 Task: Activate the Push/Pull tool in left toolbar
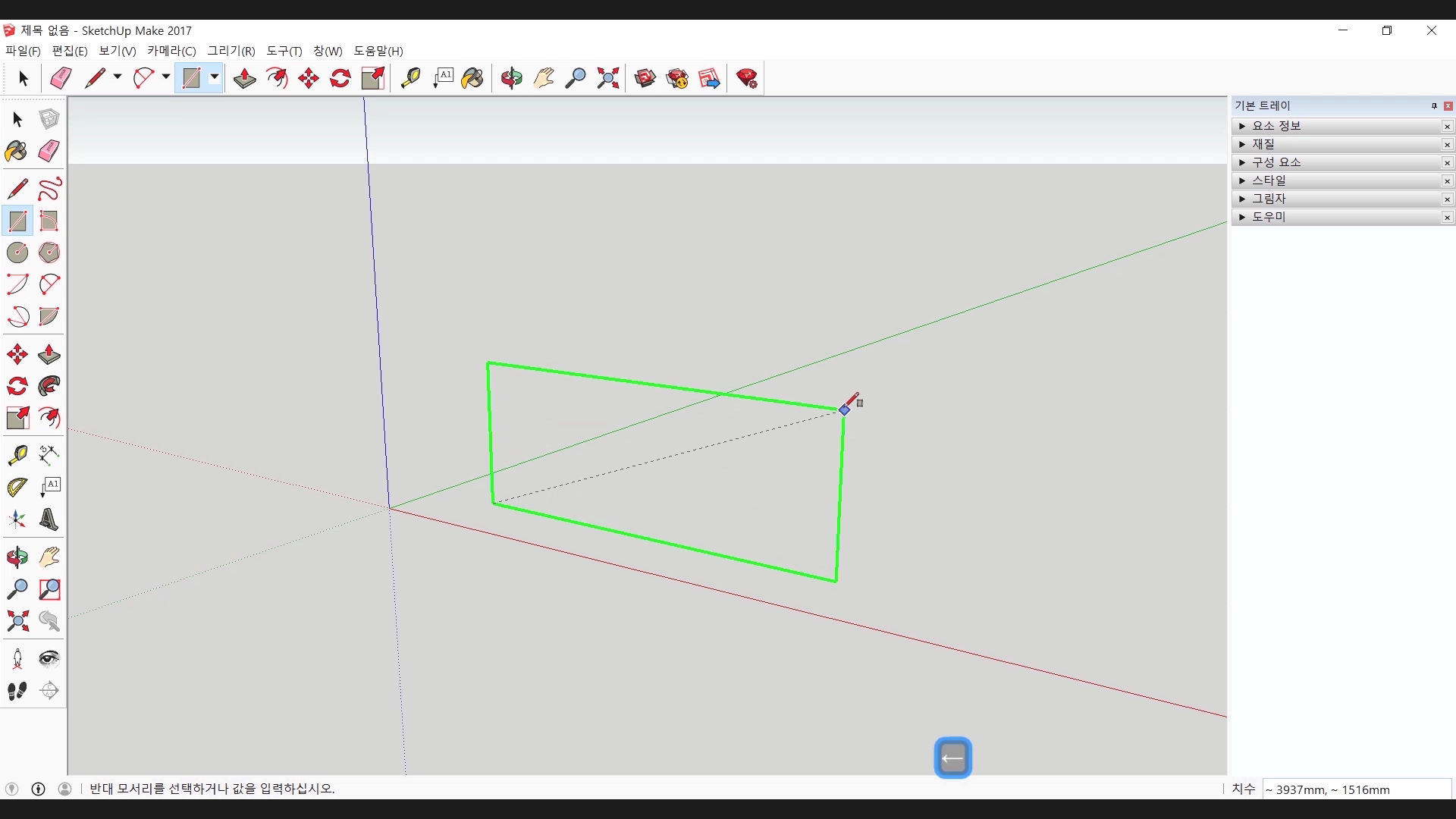pyautogui.click(x=49, y=354)
